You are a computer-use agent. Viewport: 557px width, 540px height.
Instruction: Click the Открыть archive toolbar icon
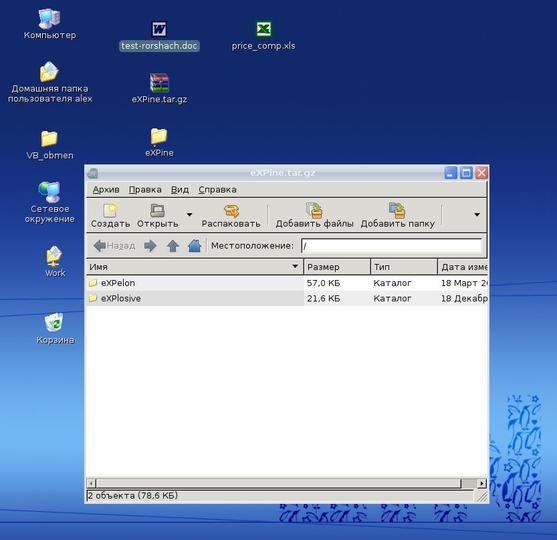pos(157,211)
